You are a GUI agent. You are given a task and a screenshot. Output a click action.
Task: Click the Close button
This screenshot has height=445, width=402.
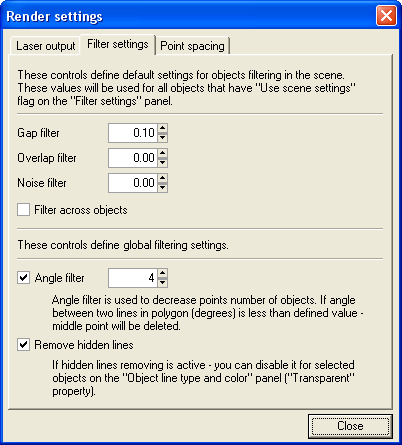point(350,426)
